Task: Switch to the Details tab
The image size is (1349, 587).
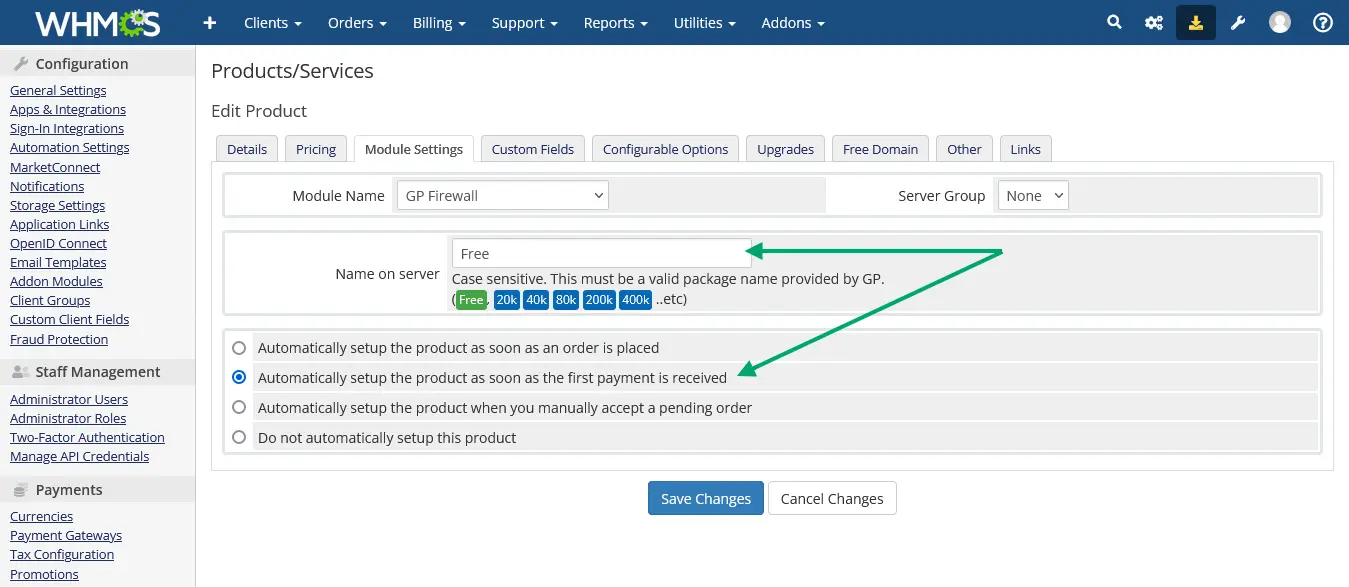Action: [x=247, y=149]
